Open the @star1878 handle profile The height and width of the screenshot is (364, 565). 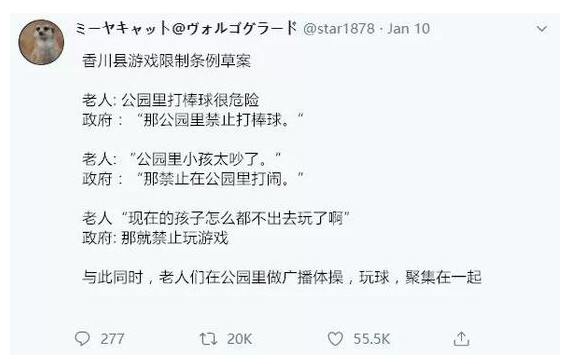click(x=339, y=29)
